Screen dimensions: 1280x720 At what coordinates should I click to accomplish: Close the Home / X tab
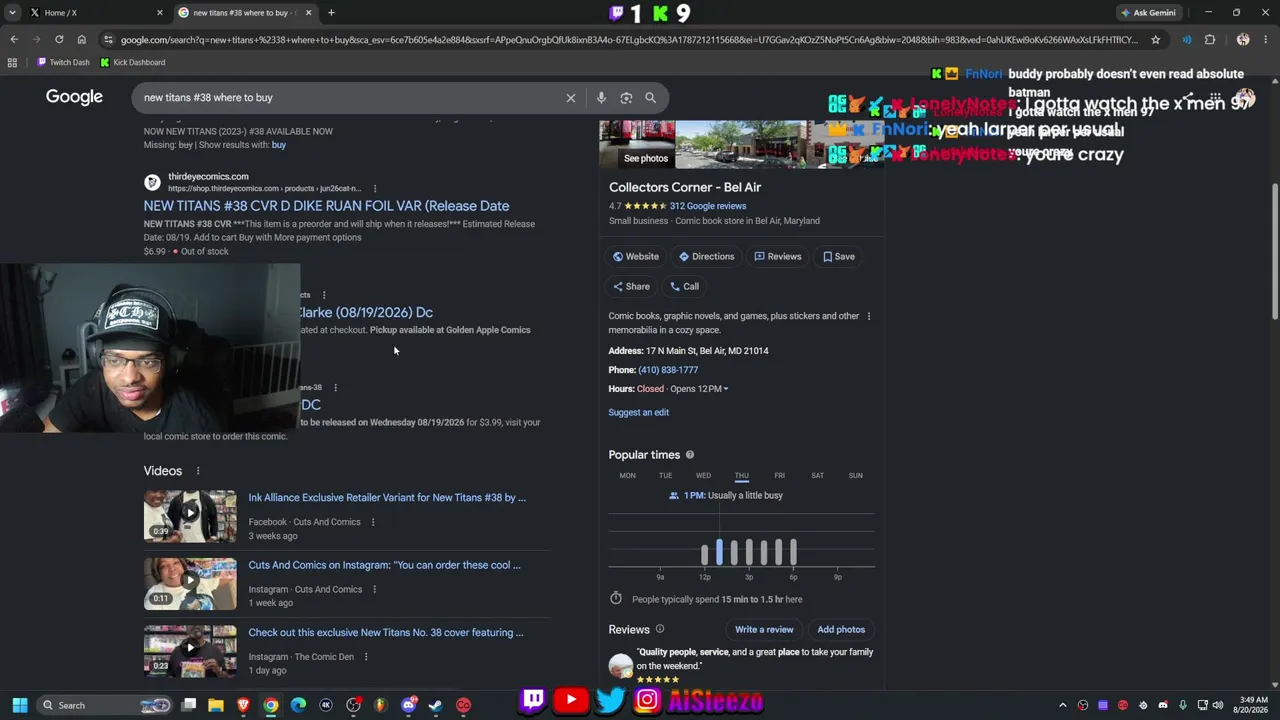point(159,13)
